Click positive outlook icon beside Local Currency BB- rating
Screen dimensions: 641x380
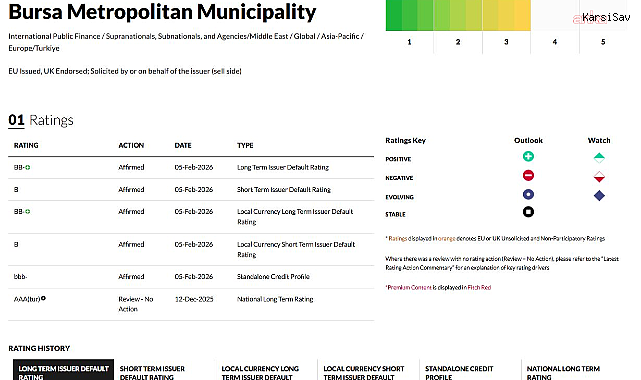coord(27,212)
